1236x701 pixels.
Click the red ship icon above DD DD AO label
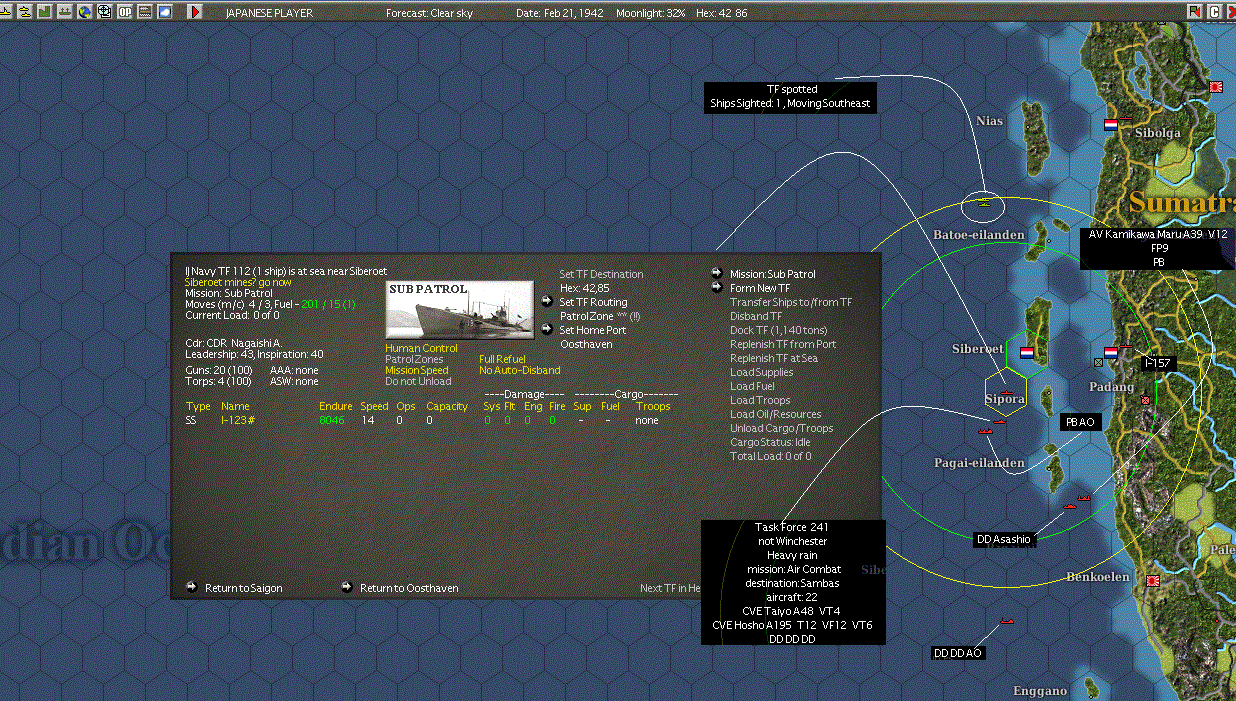(x=1007, y=622)
